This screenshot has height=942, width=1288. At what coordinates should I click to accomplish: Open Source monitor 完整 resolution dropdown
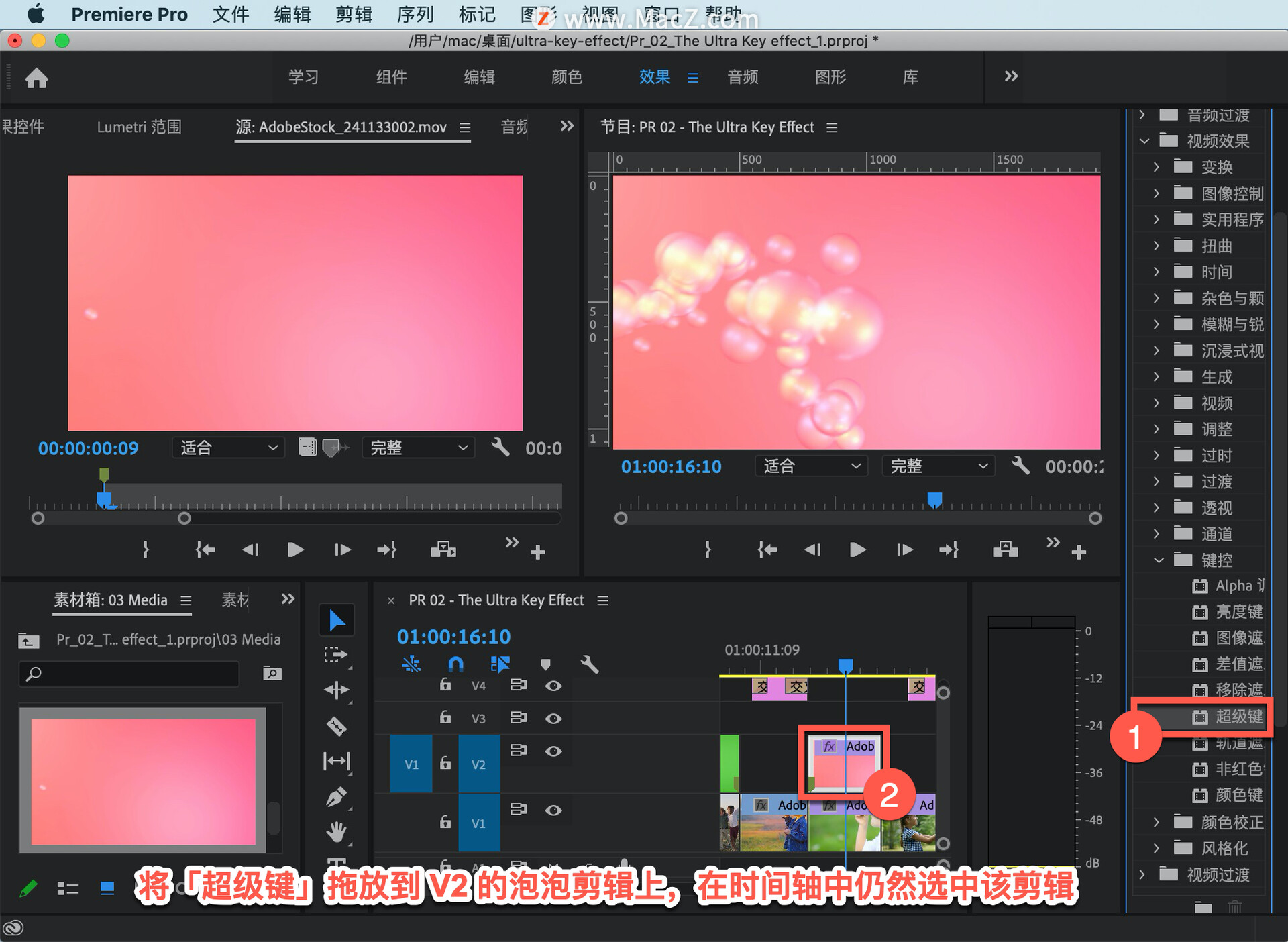[x=418, y=448]
